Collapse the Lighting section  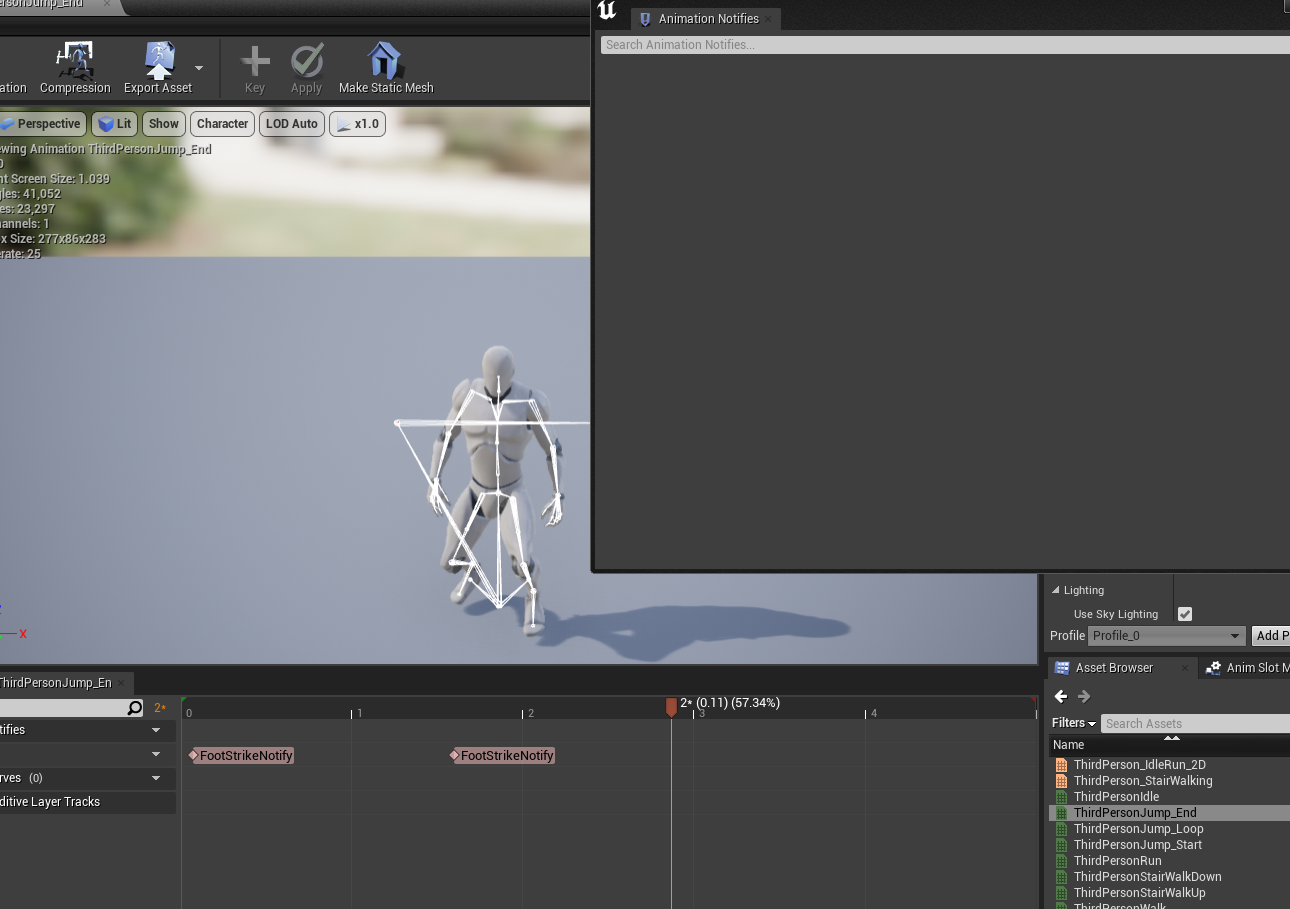point(1056,590)
